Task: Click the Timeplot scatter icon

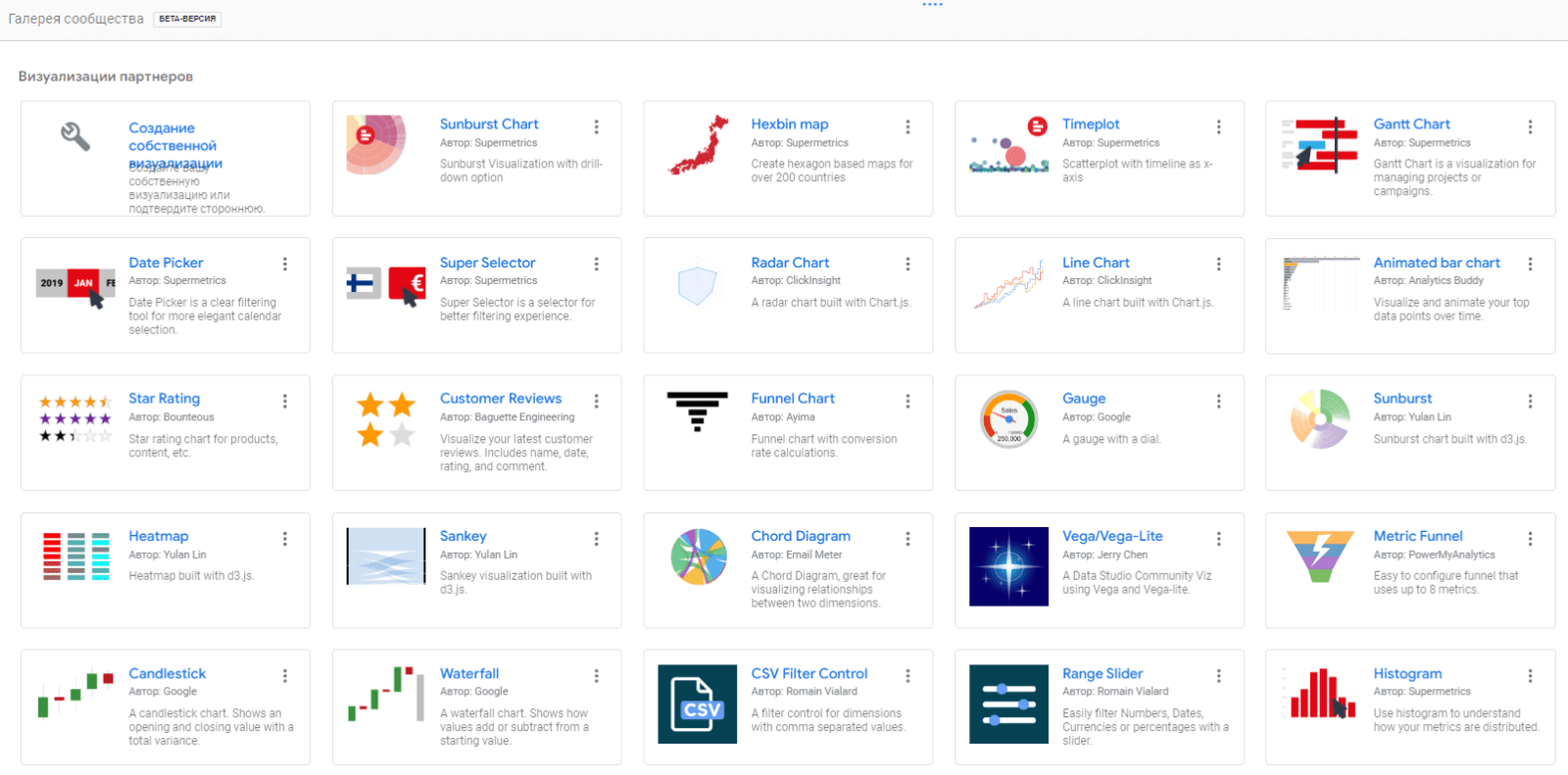Action: 1008,145
